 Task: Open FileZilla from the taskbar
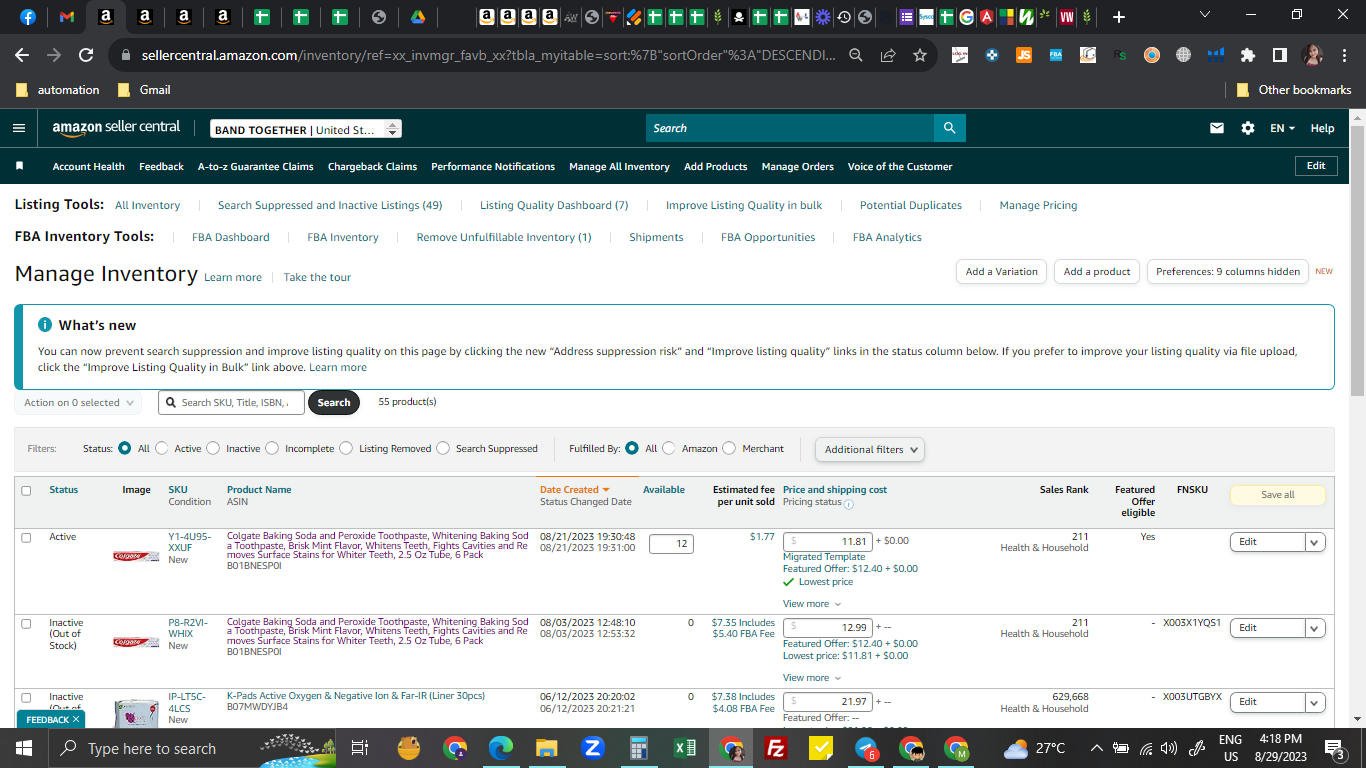click(775, 748)
